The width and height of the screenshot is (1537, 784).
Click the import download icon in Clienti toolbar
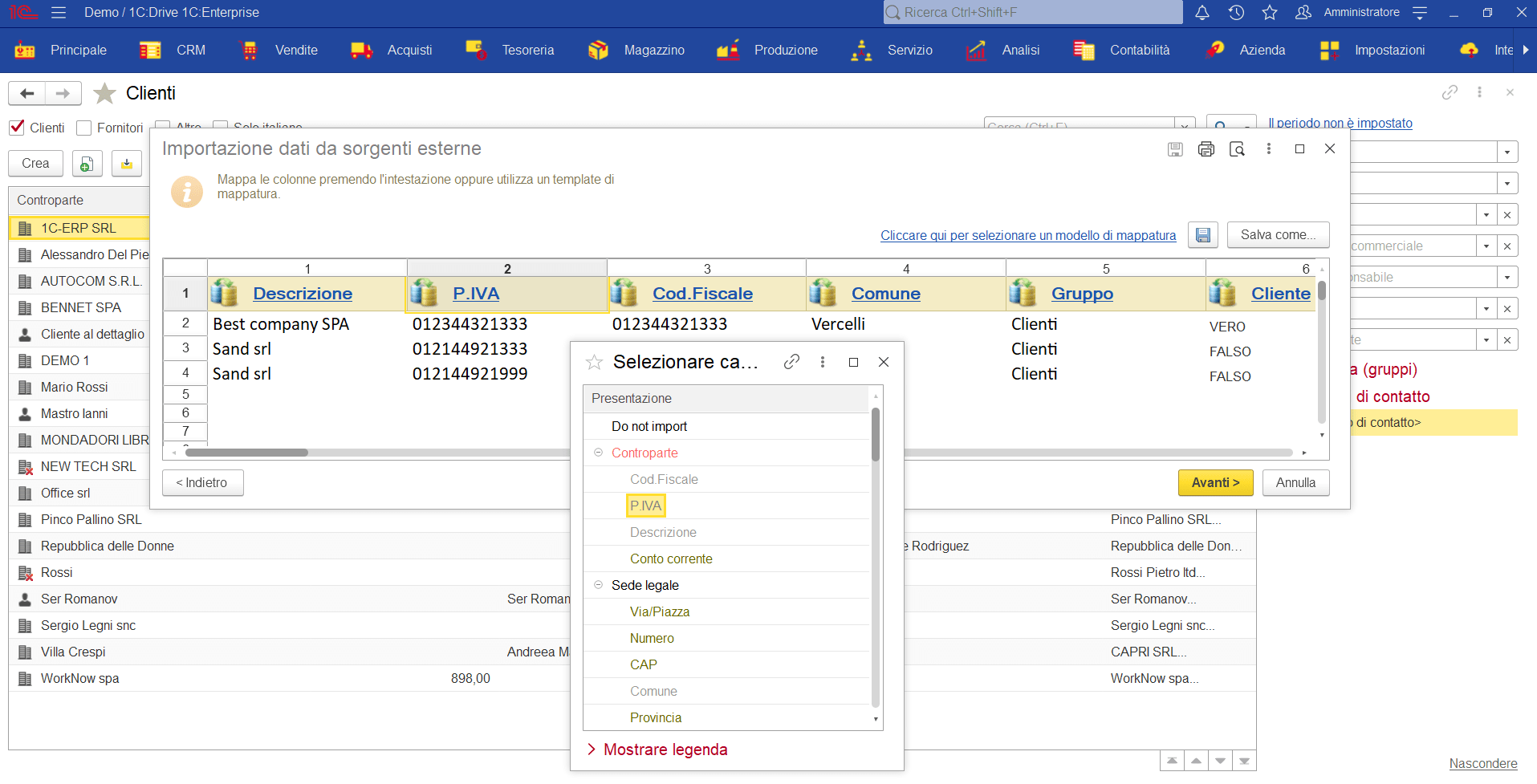[x=127, y=164]
